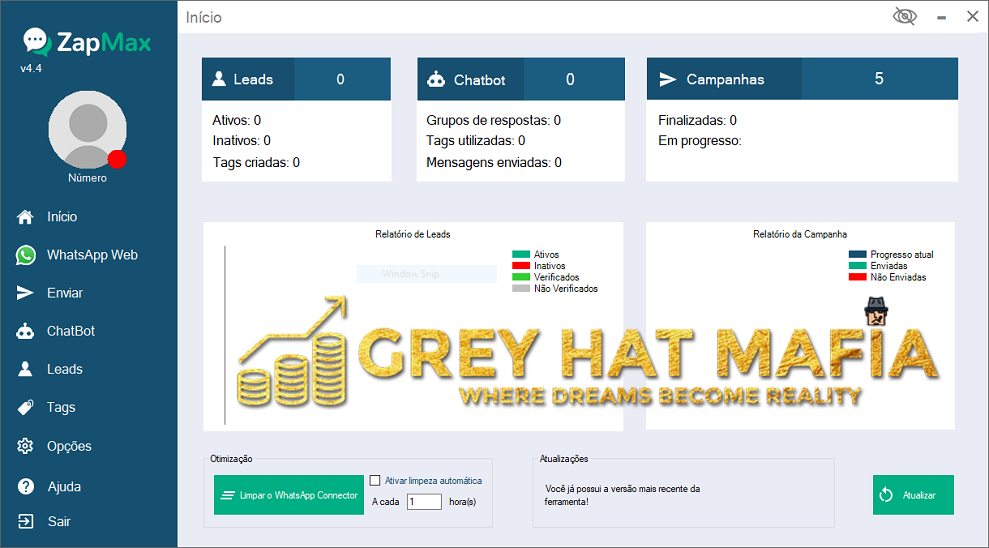Click the Opções gear icon

click(25, 446)
